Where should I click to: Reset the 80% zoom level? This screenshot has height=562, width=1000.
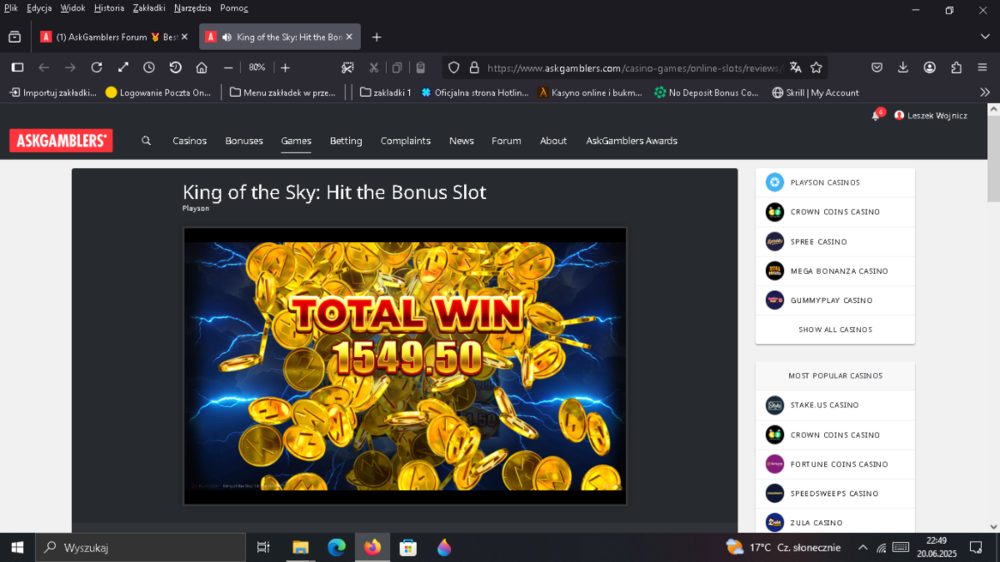point(257,67)
